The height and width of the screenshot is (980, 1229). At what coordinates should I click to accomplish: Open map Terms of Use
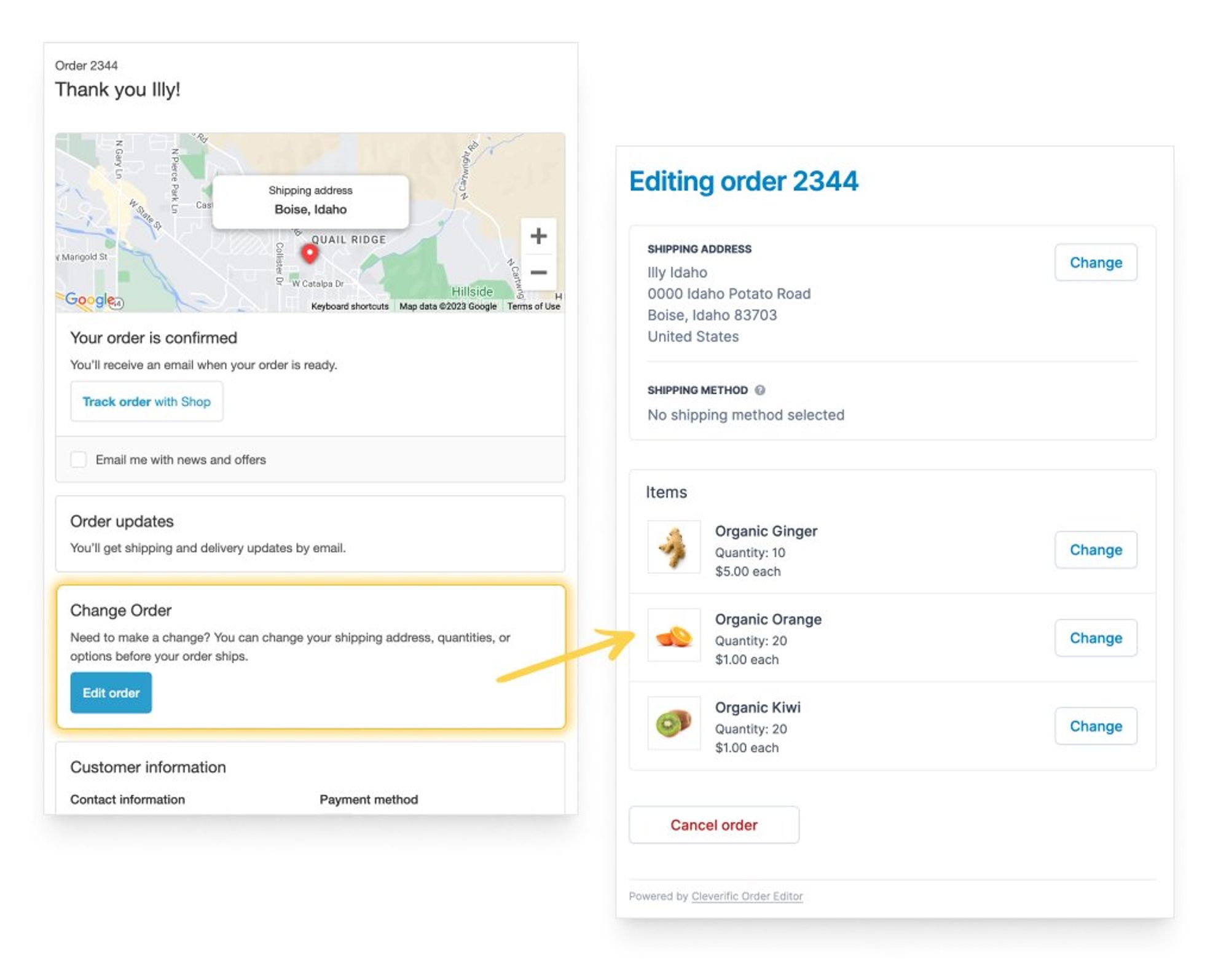point(533,306)
